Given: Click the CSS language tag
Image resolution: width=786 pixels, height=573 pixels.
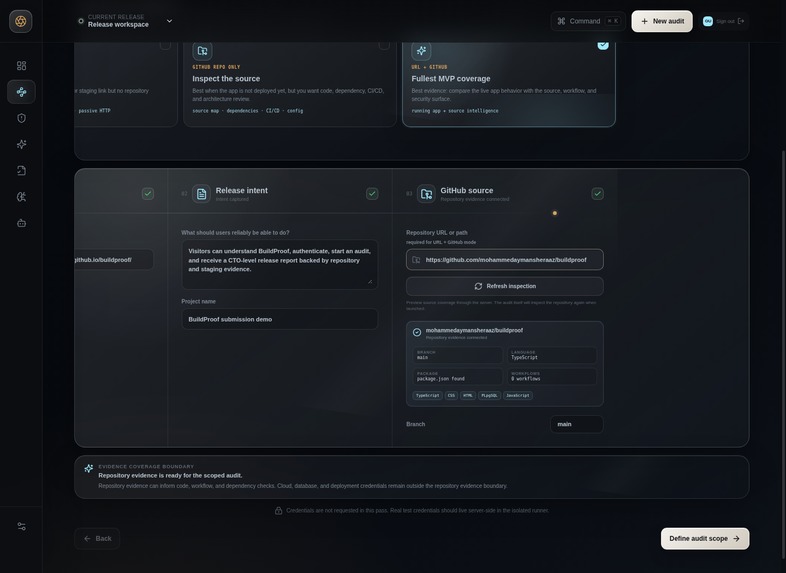Looking at the screenshot, I should coord(451,396).
